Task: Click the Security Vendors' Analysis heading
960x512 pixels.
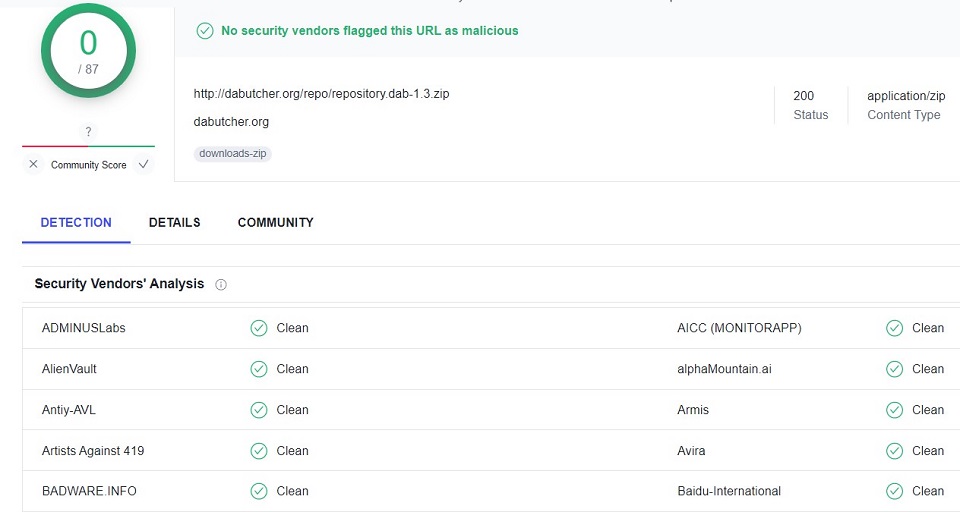Action: [x=119, y=284]
